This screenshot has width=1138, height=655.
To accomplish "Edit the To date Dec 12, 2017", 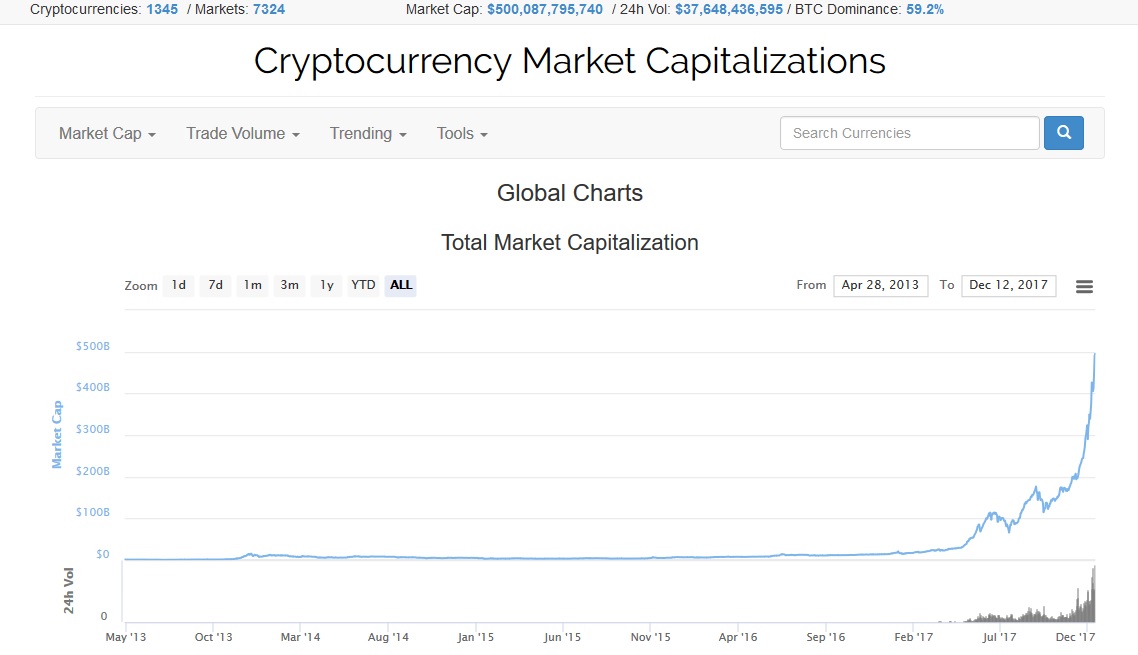I will (x=1008, y=285).
